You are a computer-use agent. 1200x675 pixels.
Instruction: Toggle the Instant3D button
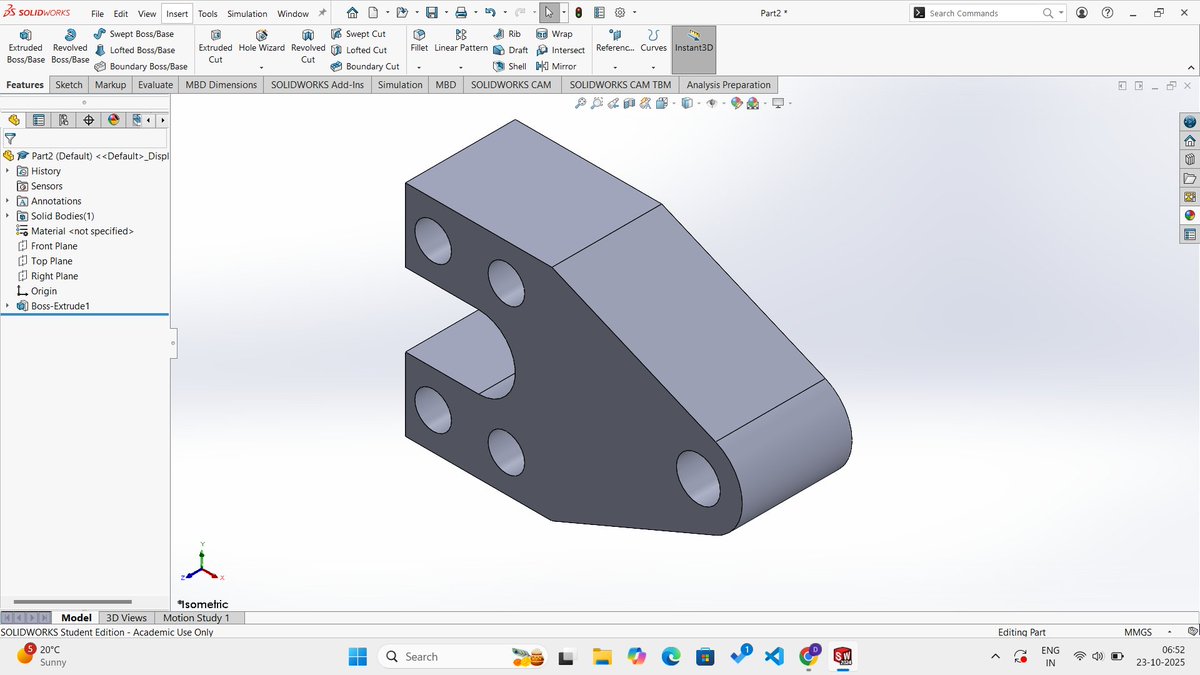[694, 48]
